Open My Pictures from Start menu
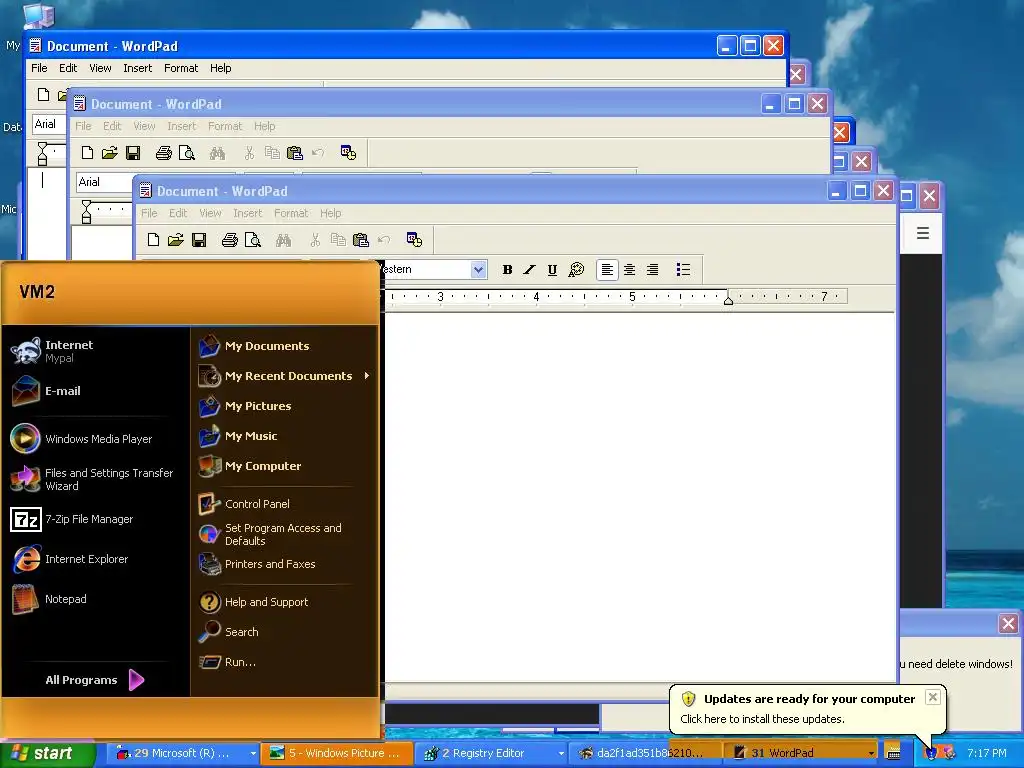 (x=285, y=406)
